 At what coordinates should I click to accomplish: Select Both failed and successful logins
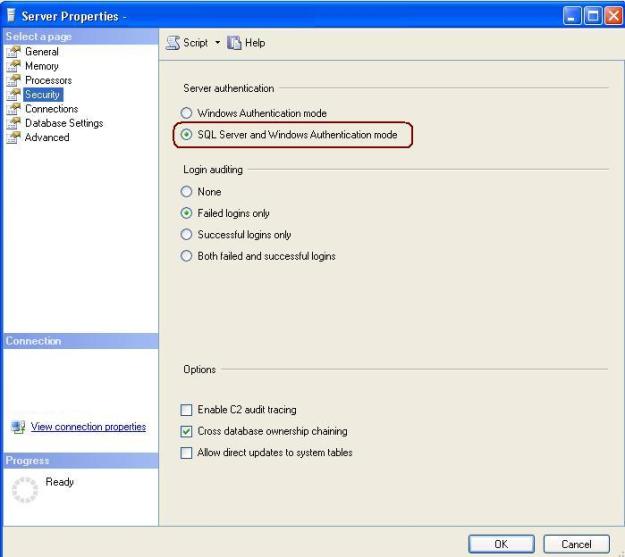pos(187,256)
